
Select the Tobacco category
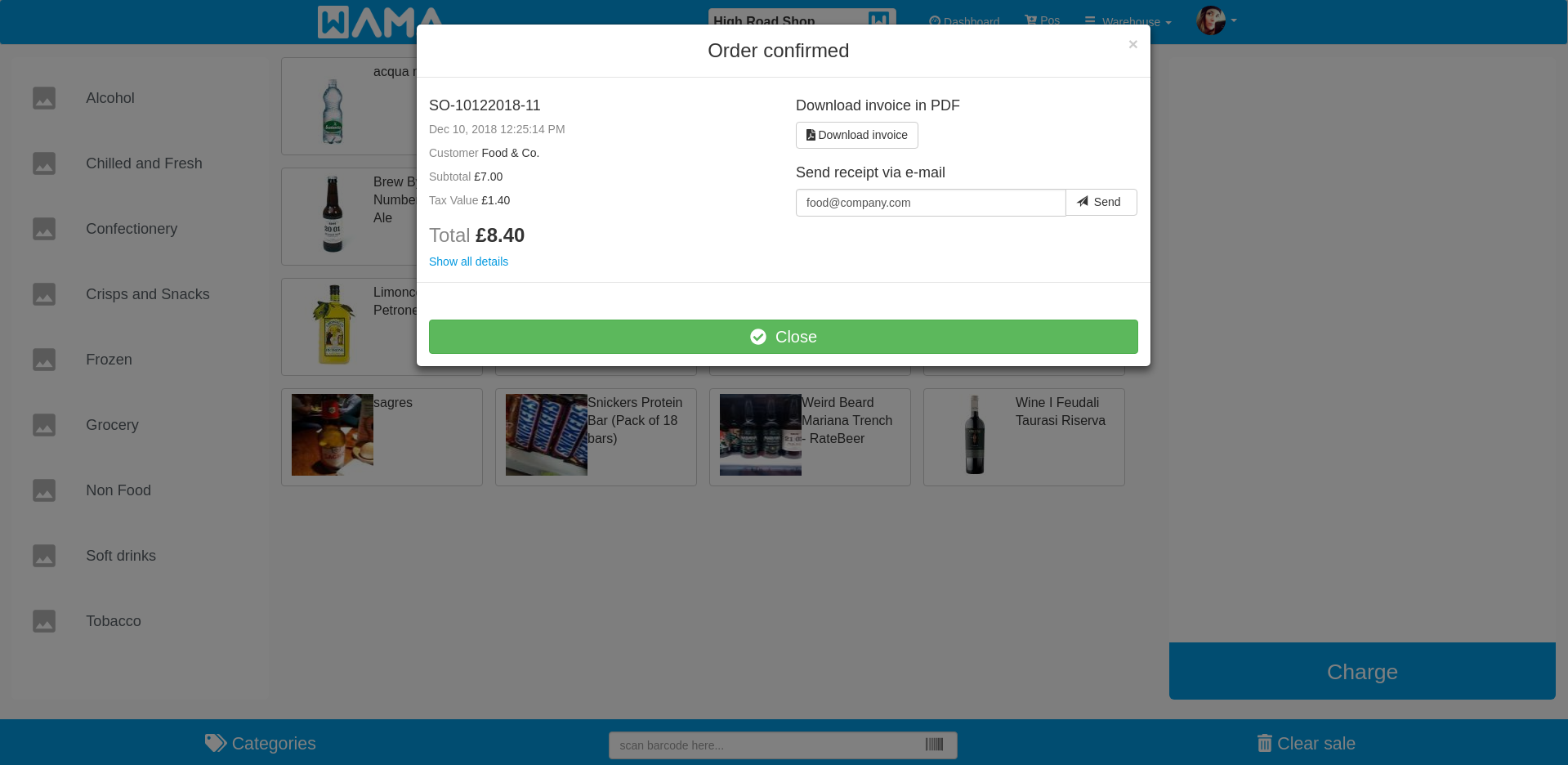tap(114, 621)
